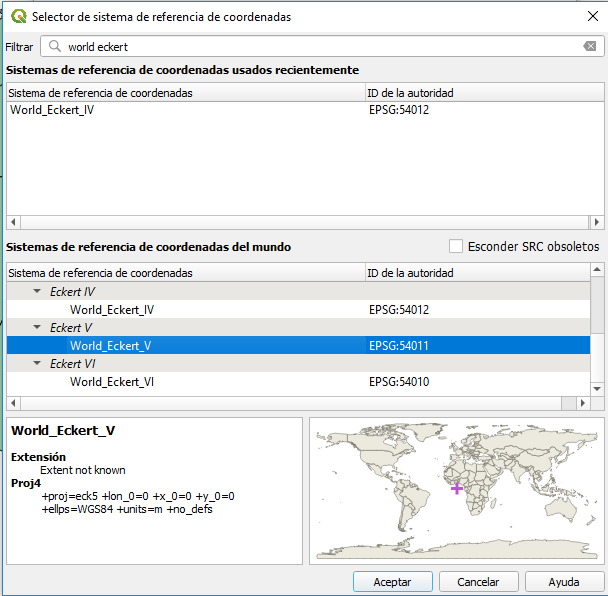Collapse the Eckert IV group

click(x=37, y=292)
